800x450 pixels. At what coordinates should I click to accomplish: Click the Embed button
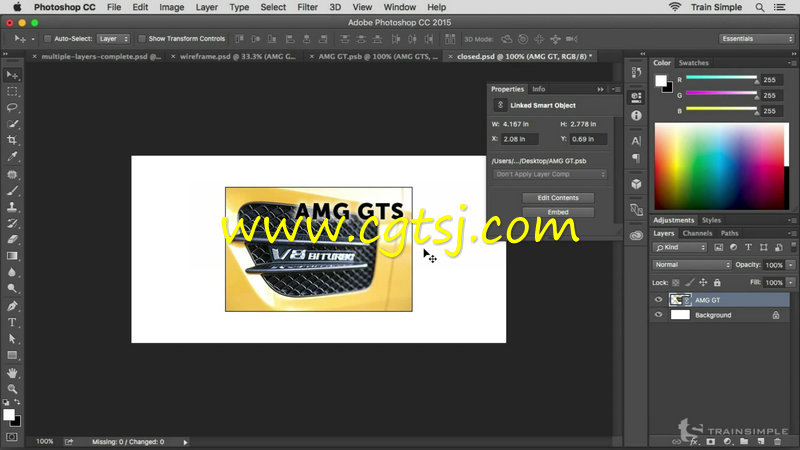pyautogui.click(x=558, y=212)
